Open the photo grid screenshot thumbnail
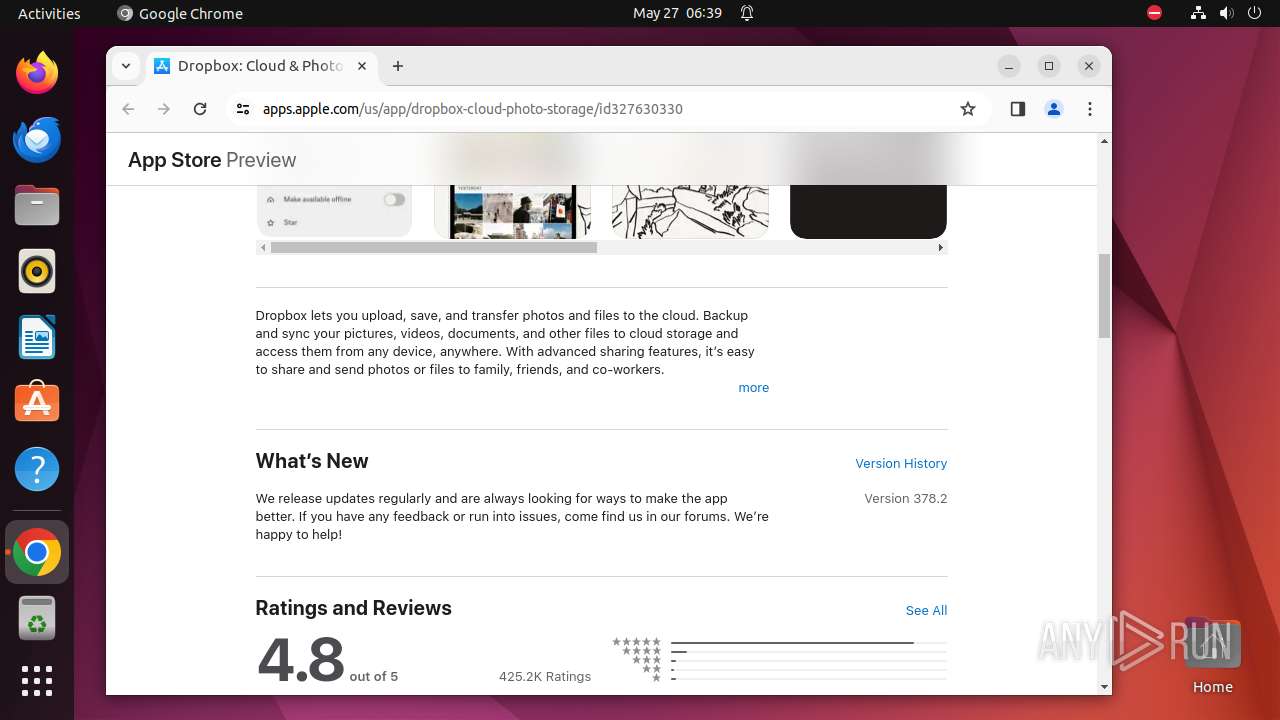 [x=512, y=211]
